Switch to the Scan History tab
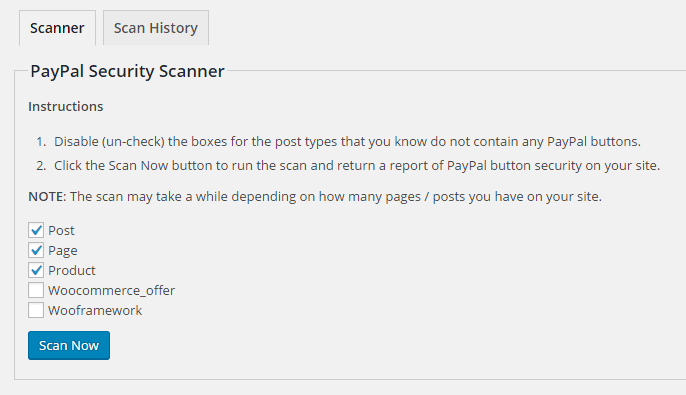This screenshot has width=686, height=395. tap(156, 28)
